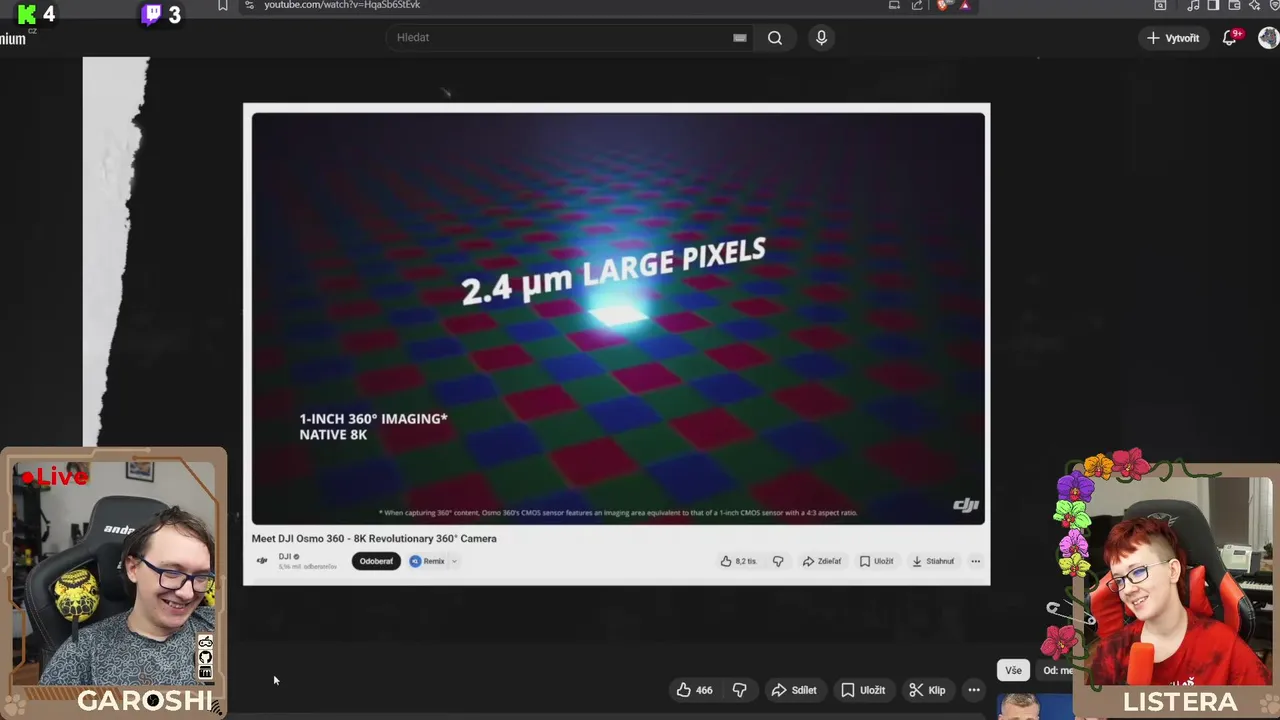Image resolution: width=1280 pixels, height=720 pixels.
Task: Select the Vše filter chip
Action: click(x=1013, y=670)
